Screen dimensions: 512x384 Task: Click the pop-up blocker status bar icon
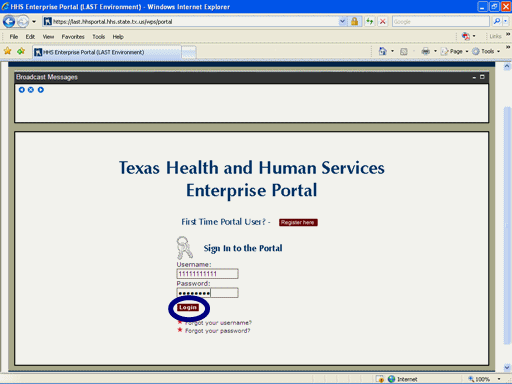pos(380,379)
